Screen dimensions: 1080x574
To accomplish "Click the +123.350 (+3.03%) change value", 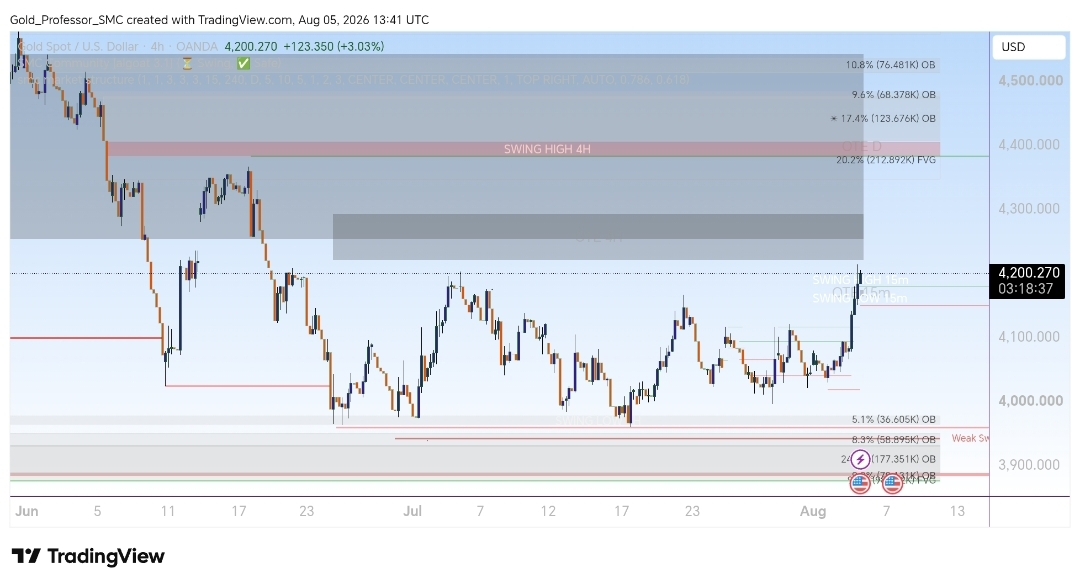I will [x=334, y=47].
